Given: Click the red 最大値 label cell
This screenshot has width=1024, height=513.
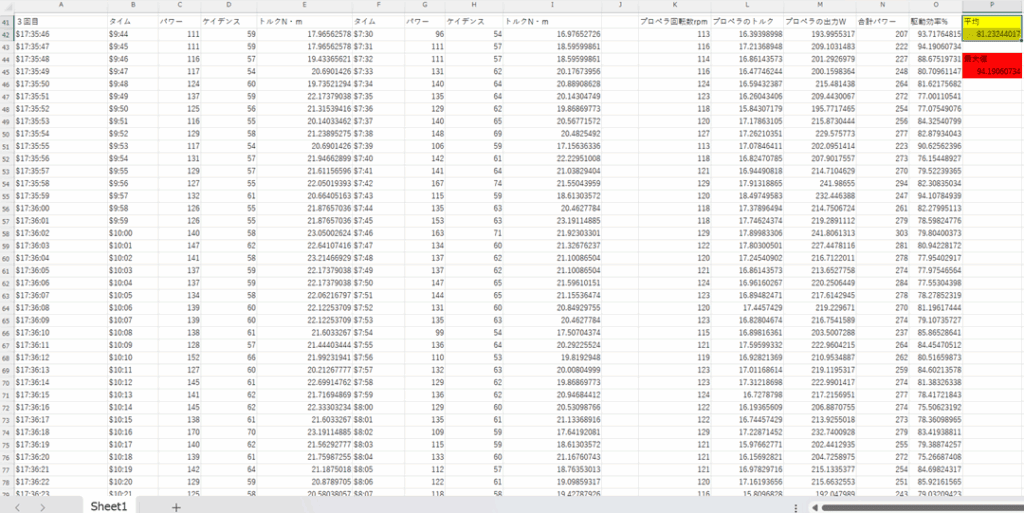Looking at the screenshot, I should (992, 59).
